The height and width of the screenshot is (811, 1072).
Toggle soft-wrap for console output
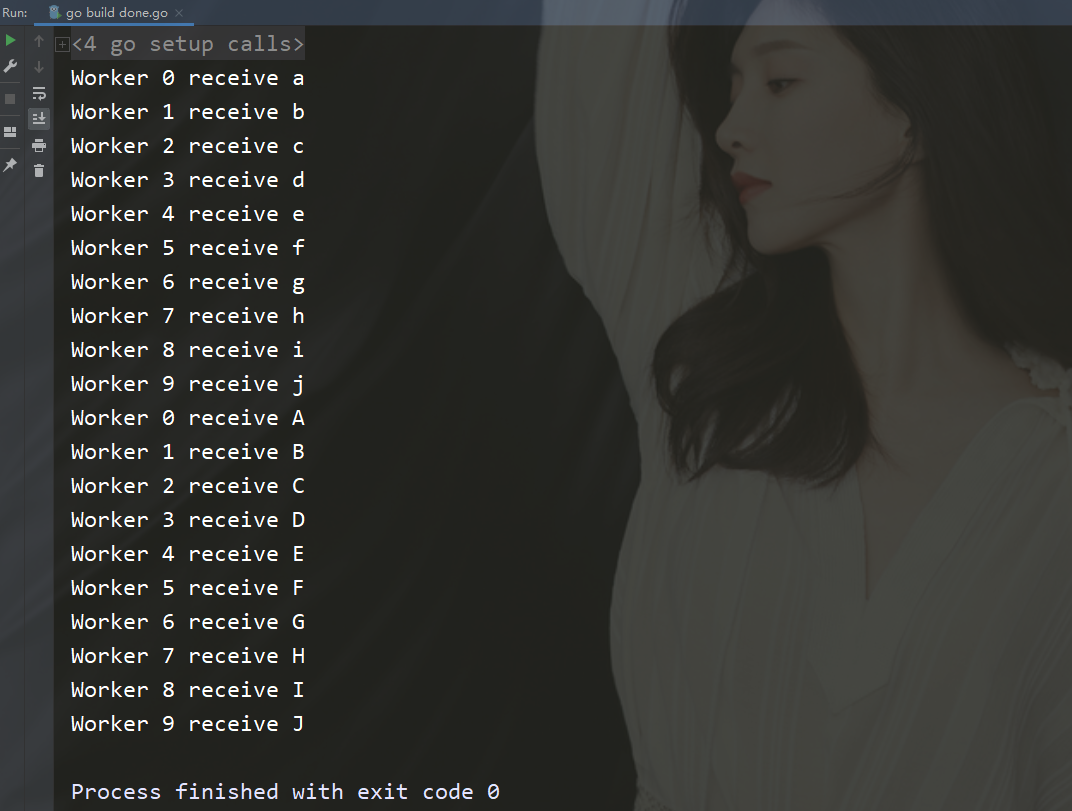pyautogui.click(x=39, y=93)
